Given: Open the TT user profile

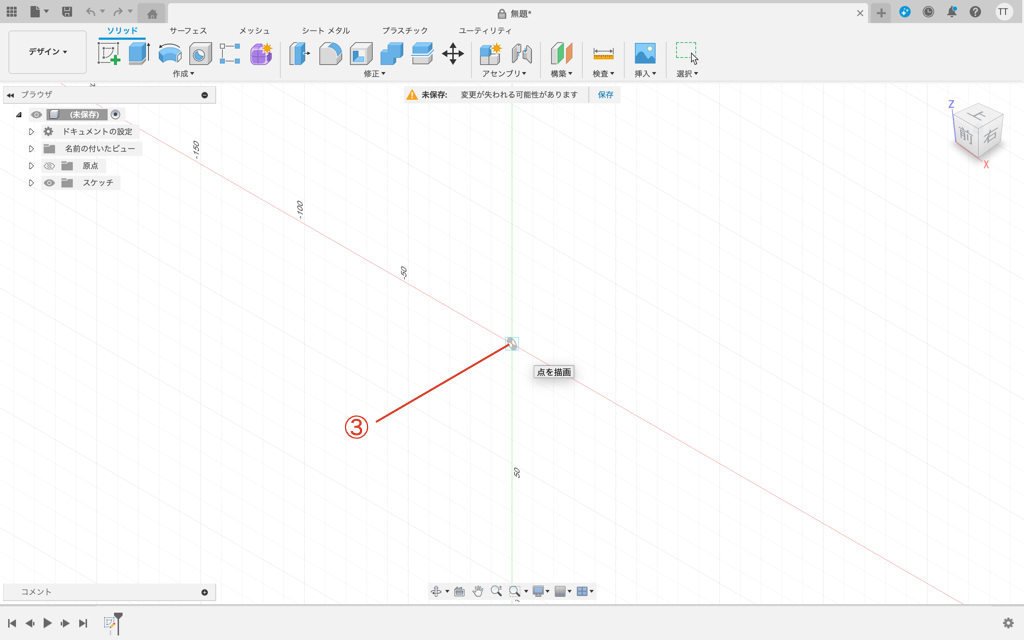Looking at the screenshot, I should 1003,12.
